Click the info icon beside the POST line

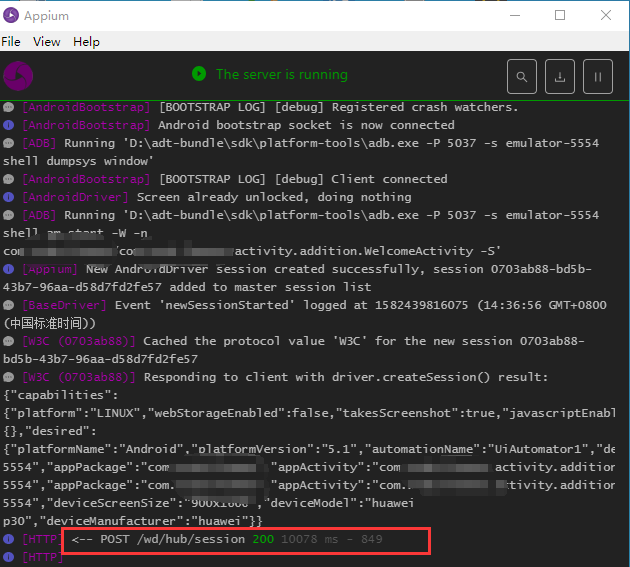point(8,539)
